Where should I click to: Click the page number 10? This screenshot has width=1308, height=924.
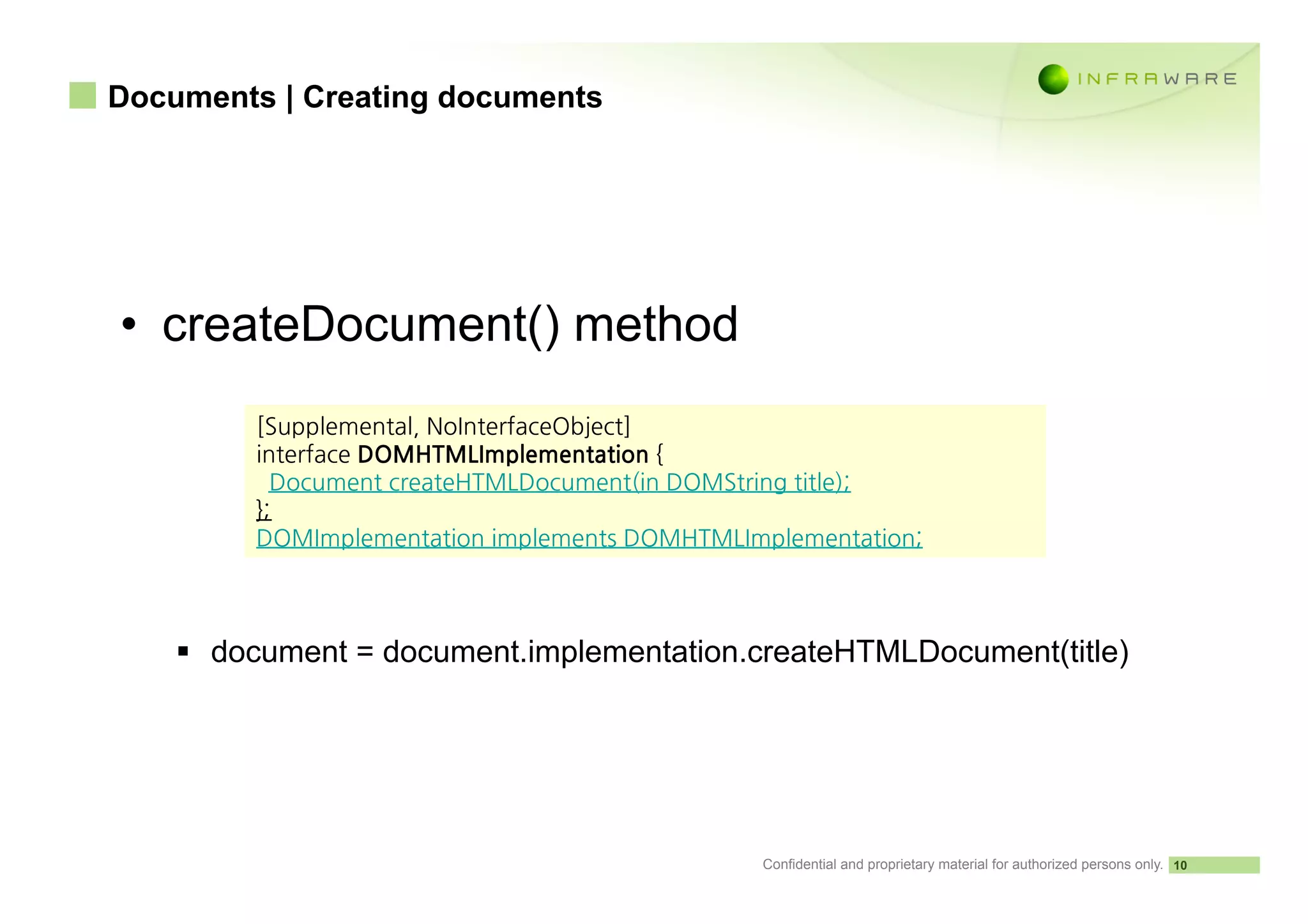[x=1180, y=865]
